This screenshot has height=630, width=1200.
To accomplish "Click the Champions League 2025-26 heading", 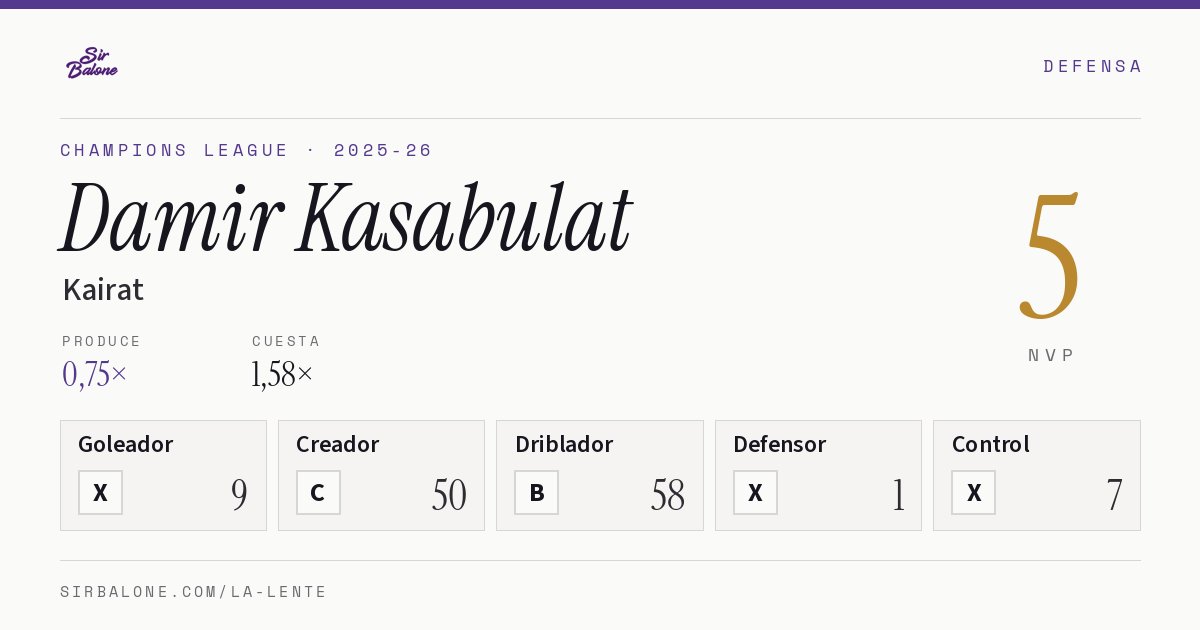I will [x=246, y=150].
